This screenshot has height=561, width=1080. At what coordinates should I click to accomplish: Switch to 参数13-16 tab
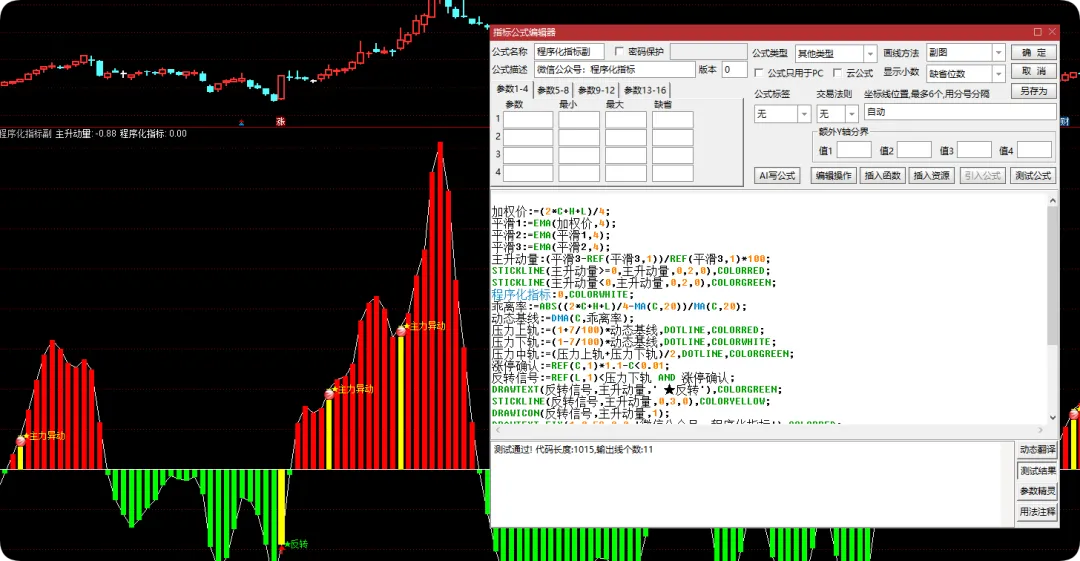pos(645,90)
